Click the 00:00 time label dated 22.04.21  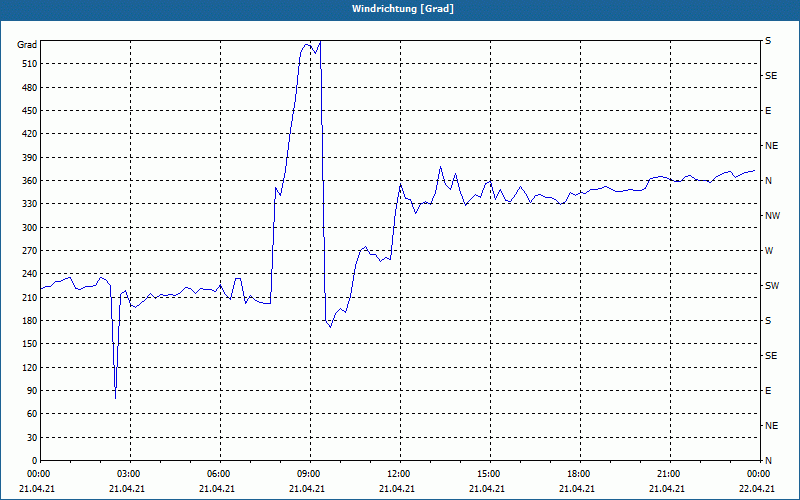tap(757, 474)
